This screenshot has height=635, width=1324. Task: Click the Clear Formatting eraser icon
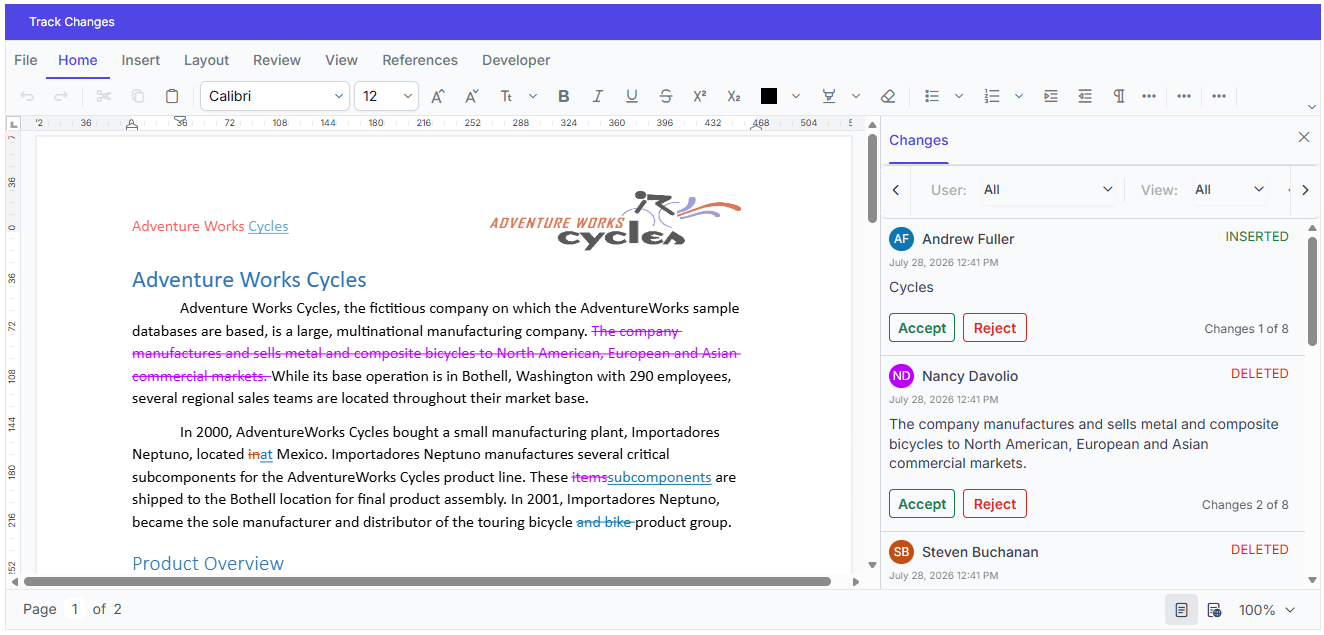[888, 96]
